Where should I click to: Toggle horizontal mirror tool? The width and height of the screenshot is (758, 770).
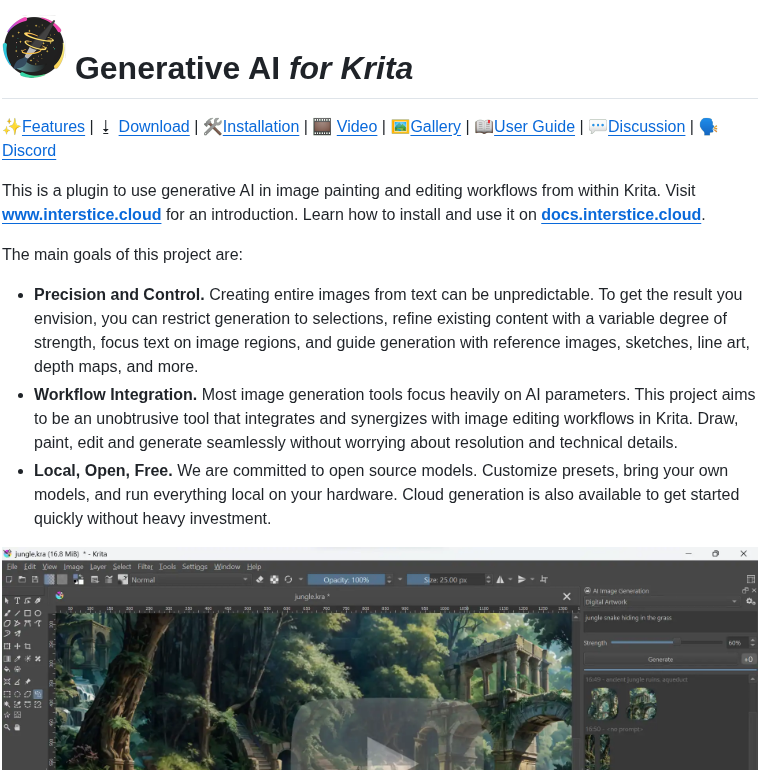[x=500, y=579]
